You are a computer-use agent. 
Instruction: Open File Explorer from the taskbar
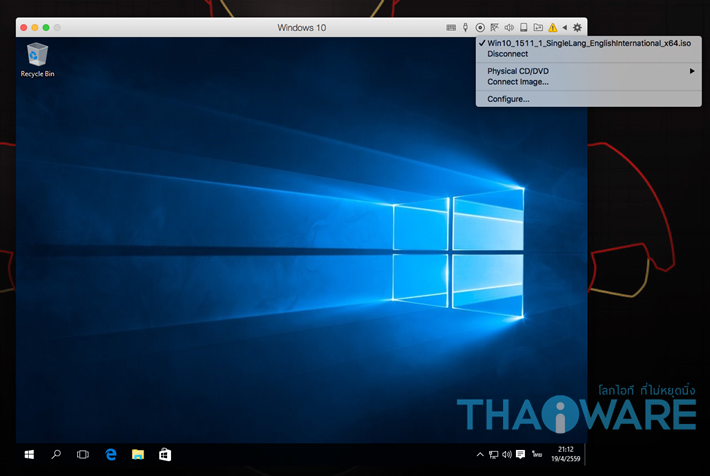pyautogui.click(x=138, y=454)
